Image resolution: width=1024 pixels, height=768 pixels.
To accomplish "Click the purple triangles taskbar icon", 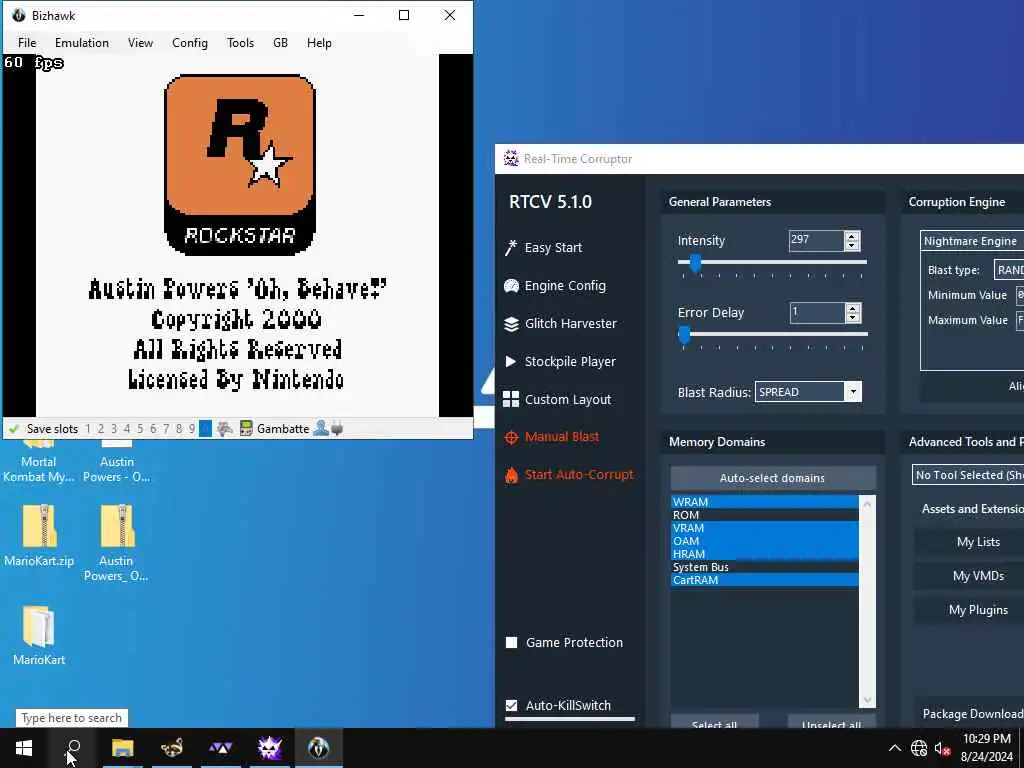I will click(221, 748).
